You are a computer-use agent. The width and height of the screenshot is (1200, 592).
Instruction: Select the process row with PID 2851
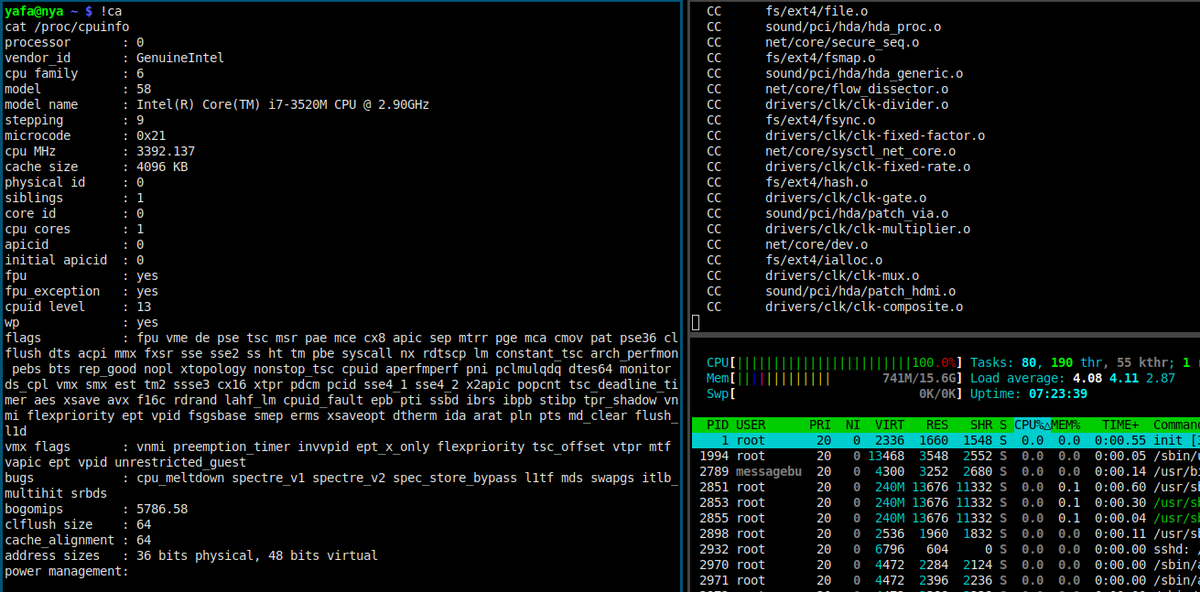coord(945,487)
